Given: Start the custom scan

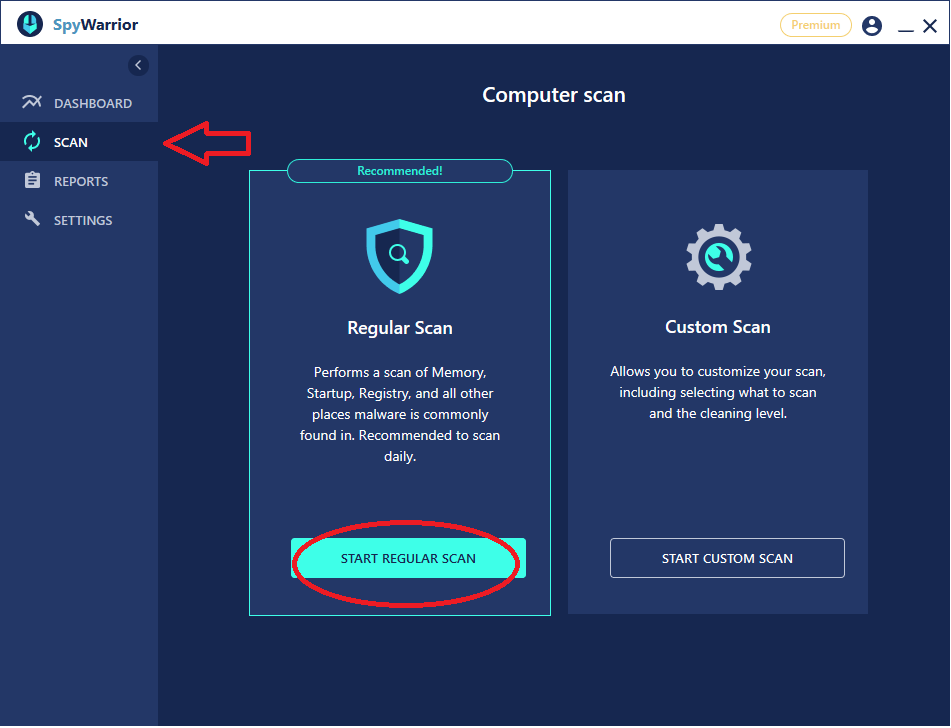Looking at the screenshot, I should click(x=727, y=558).
